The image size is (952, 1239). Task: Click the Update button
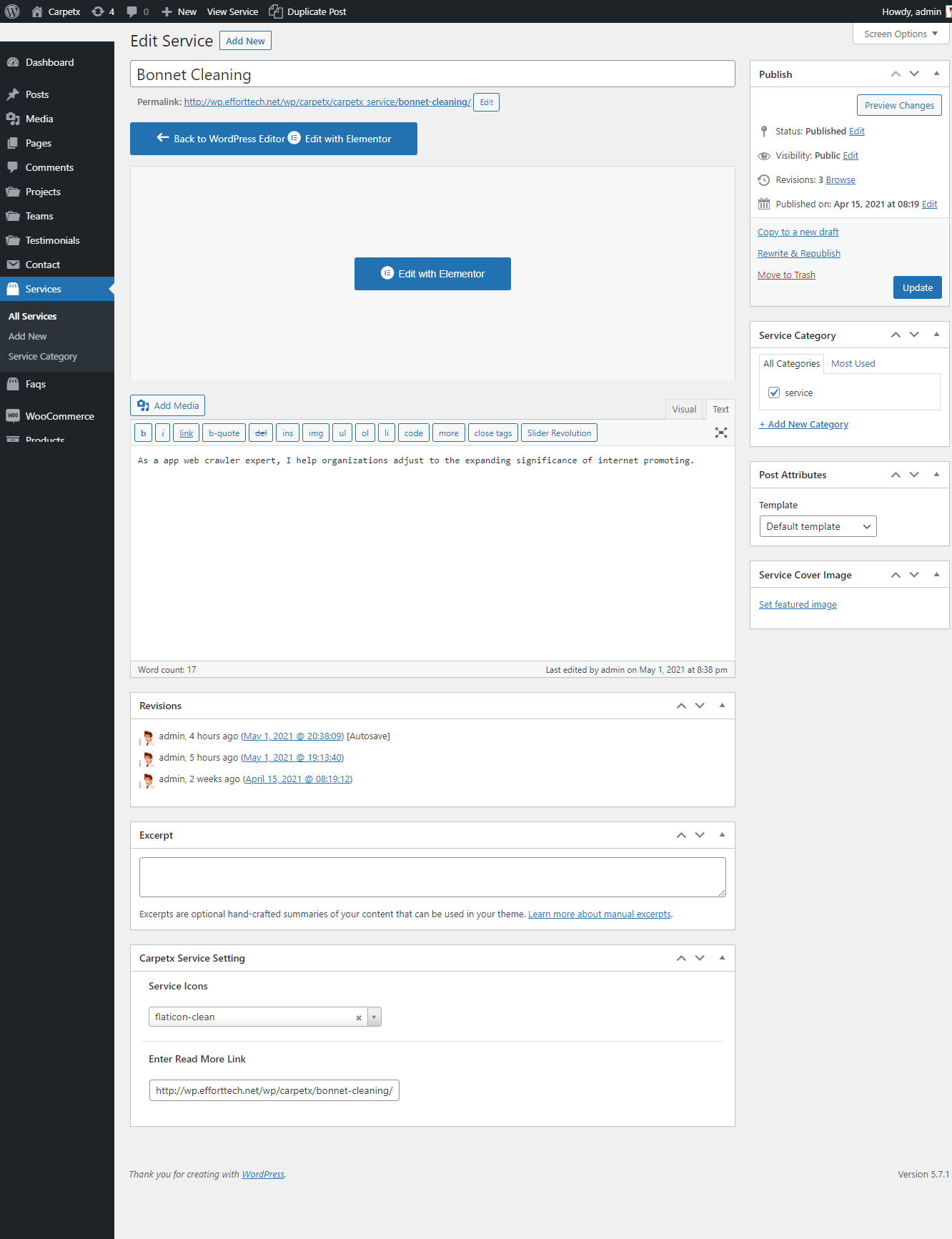click(x=917, y=287)
